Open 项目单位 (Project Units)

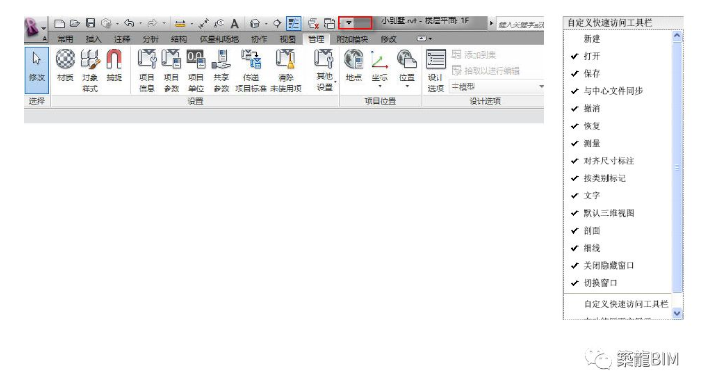[196, 71]
